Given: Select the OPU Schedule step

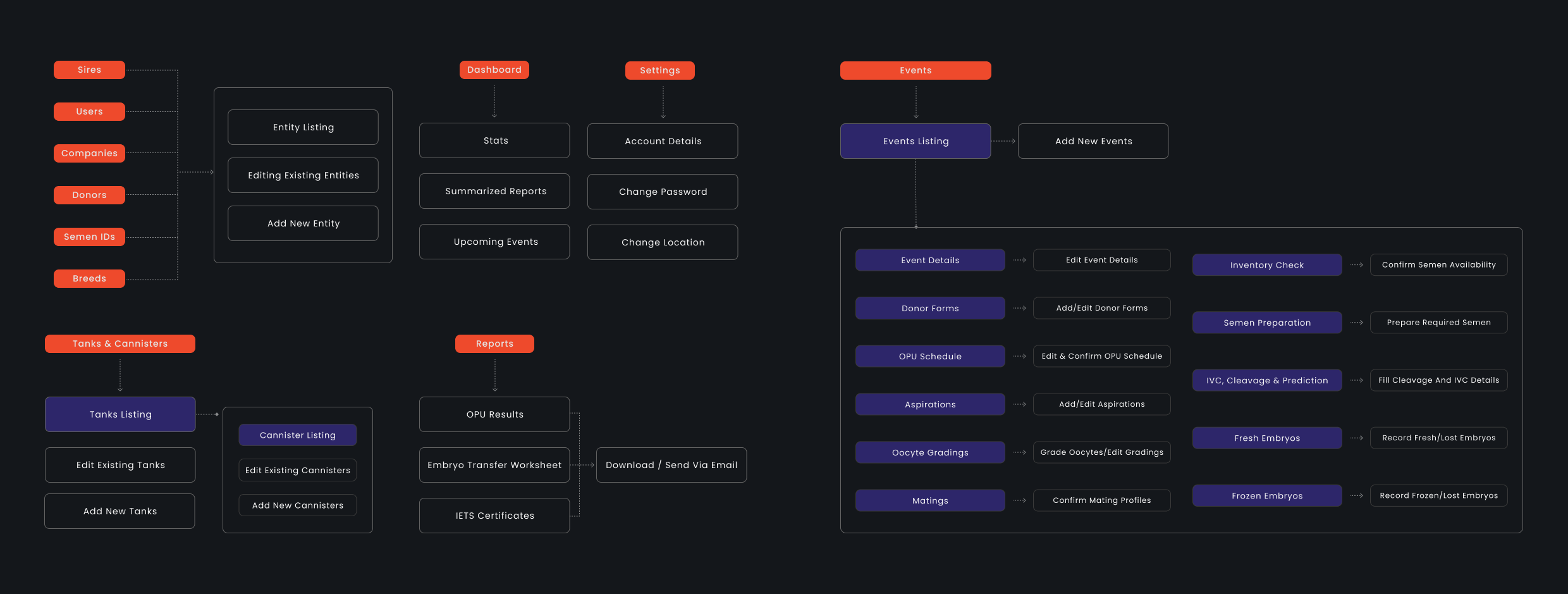Looking at the screenshot, I should coord(929,356).
